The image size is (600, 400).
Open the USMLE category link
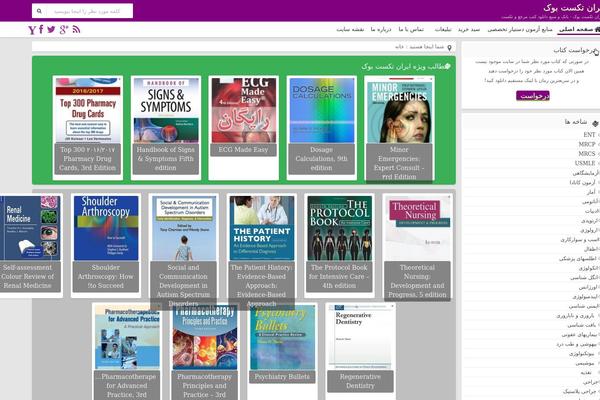(585, 163)
